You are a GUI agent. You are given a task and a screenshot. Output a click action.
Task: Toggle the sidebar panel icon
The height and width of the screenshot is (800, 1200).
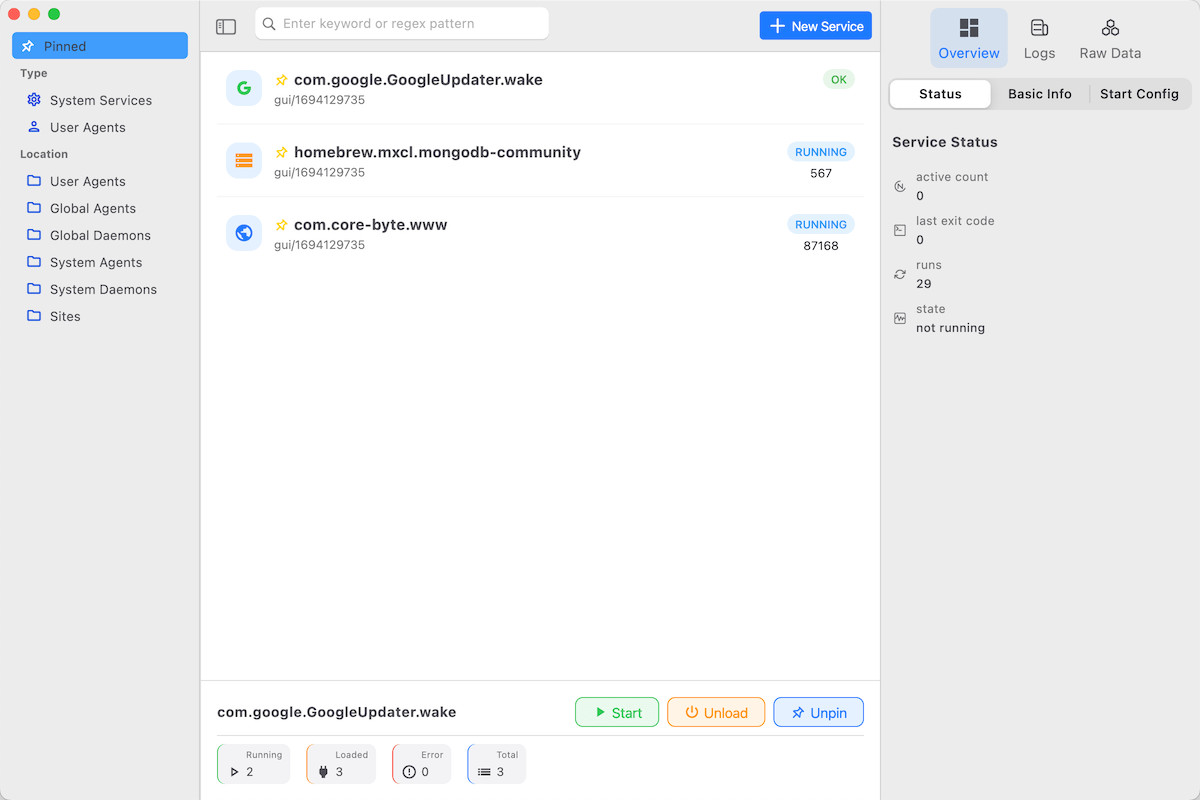pyautogui.click(x=226, y=27)
